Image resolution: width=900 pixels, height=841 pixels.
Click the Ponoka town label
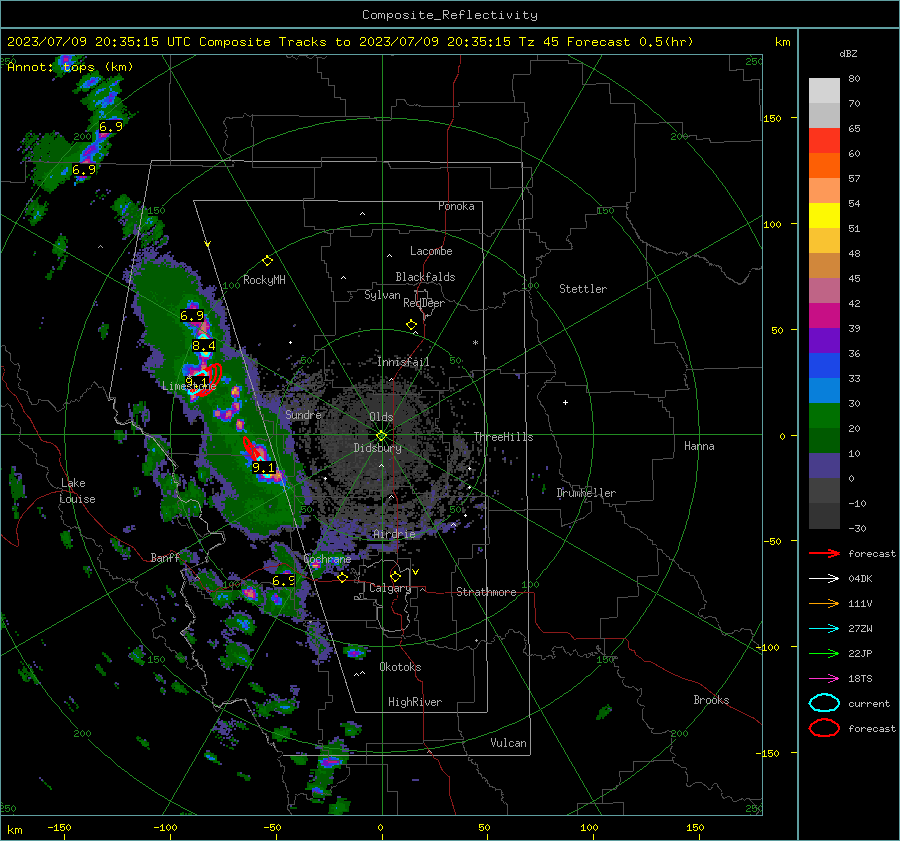point(456,206)
